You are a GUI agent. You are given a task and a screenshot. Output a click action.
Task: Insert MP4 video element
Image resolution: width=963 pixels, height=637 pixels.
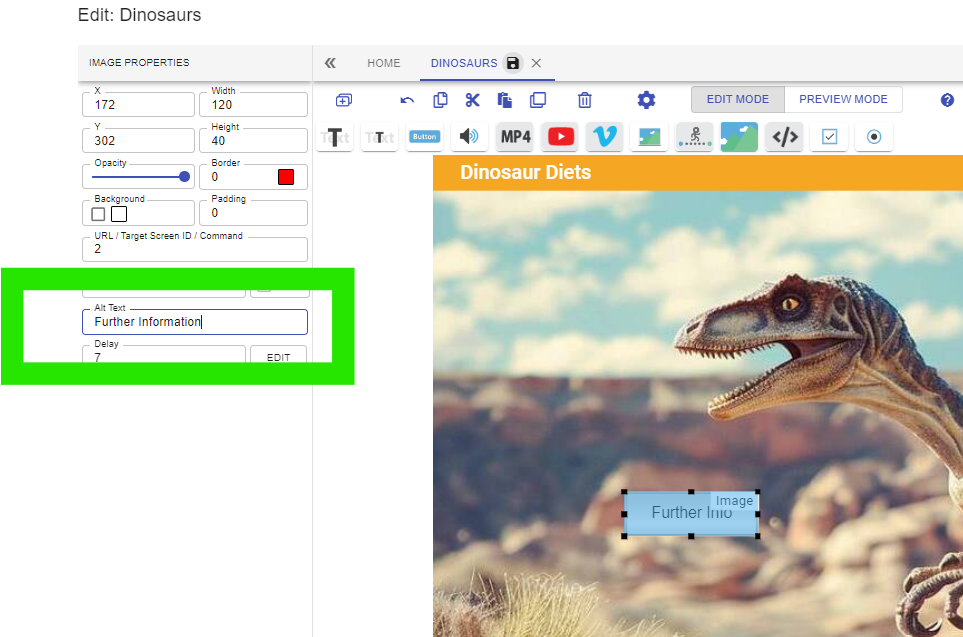pyautogui.click(x=515, y=136)
